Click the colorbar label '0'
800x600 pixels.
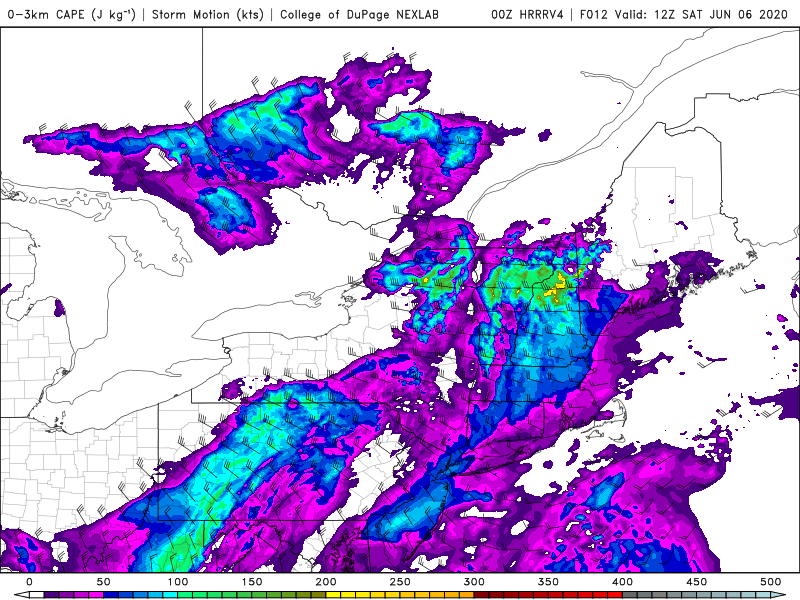(29, 582)
